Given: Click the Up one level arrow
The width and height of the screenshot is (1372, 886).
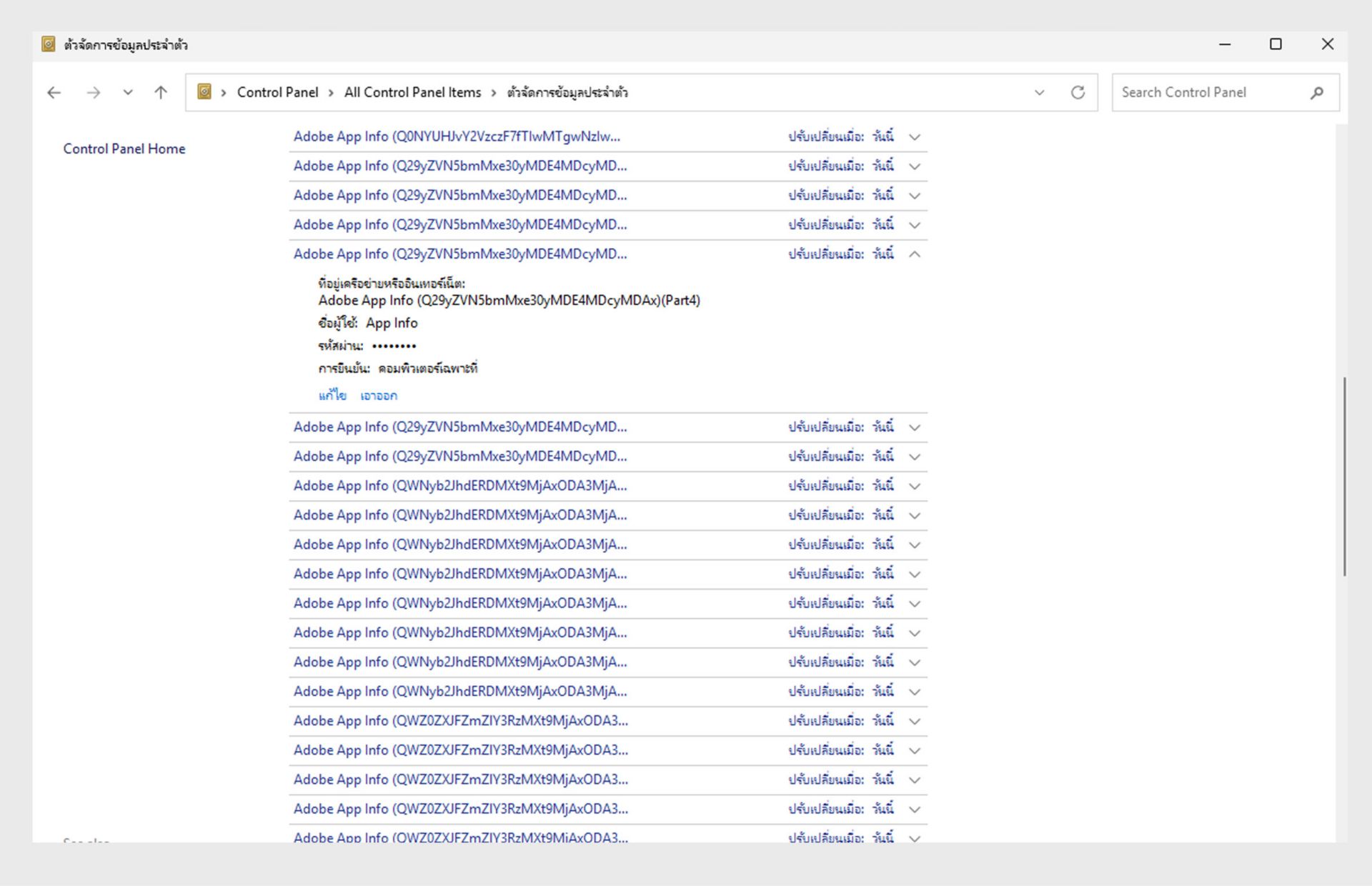Looking at the screenshot, I should [x=161, y=92].
